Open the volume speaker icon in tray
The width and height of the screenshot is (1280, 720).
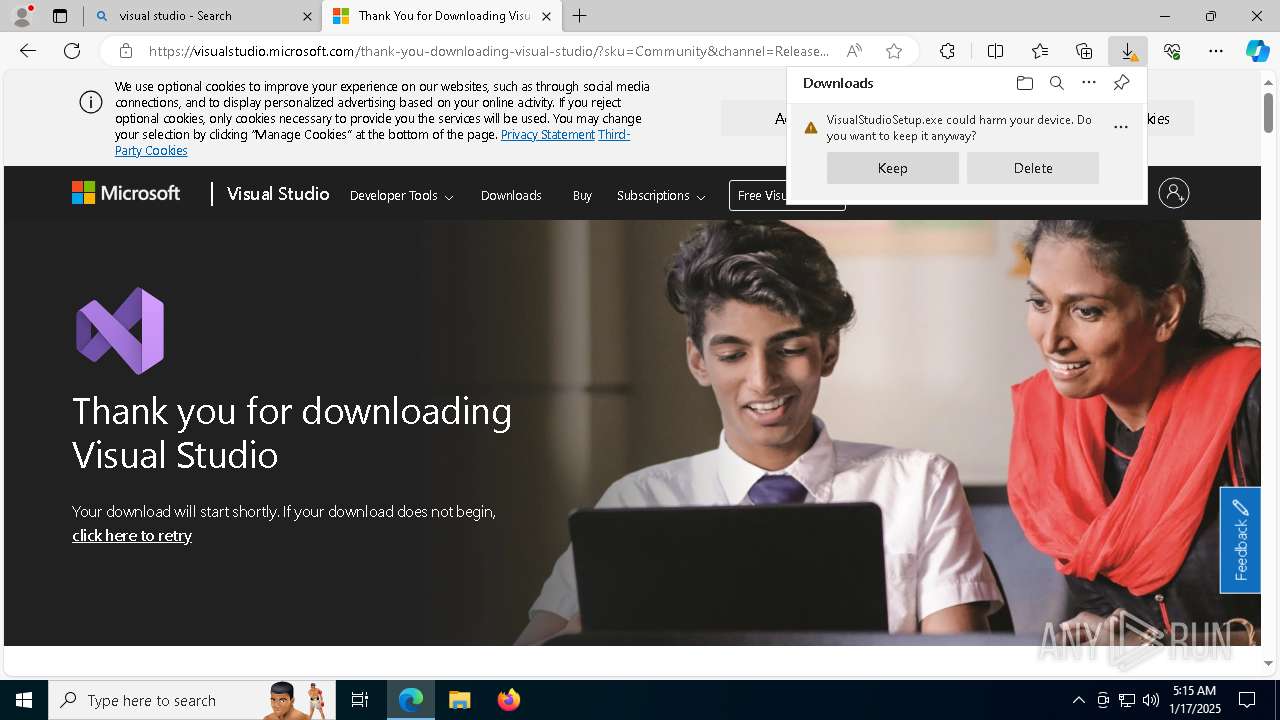[1151, 700]
